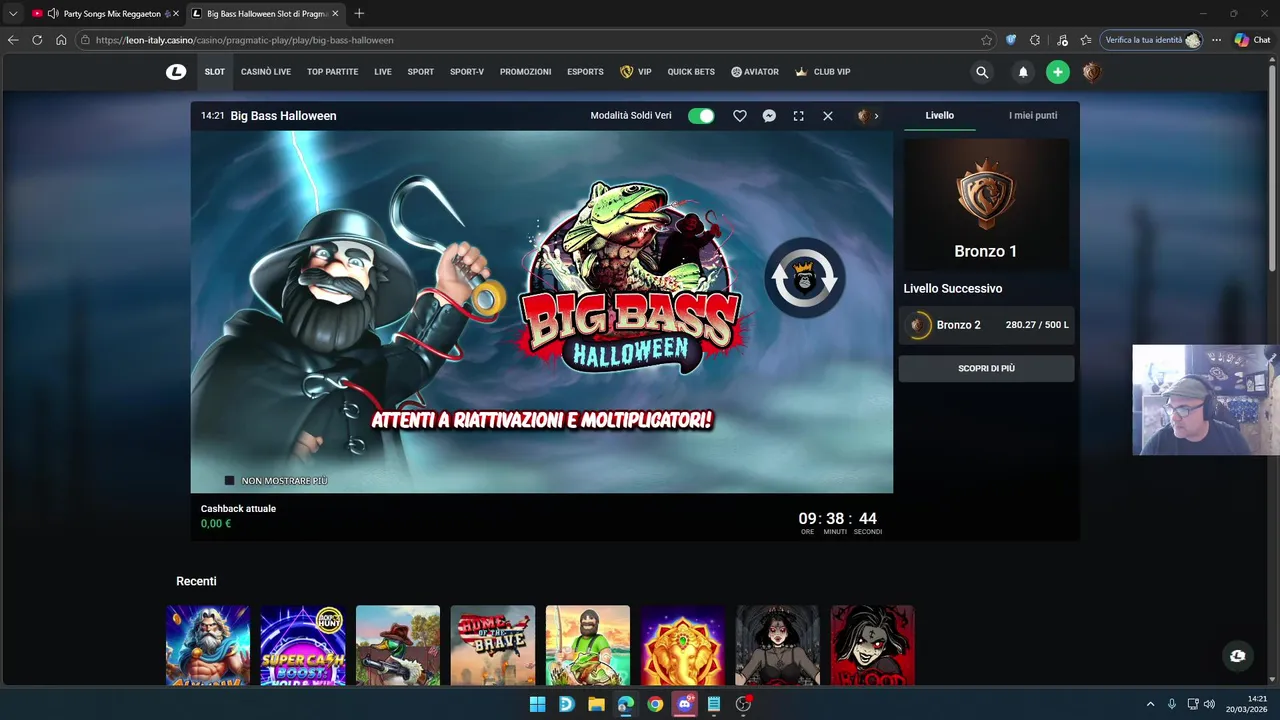Open the live support chat bubble
Image resolution: width=1280 pixels, height=720 pixels.
[1238, 656]
